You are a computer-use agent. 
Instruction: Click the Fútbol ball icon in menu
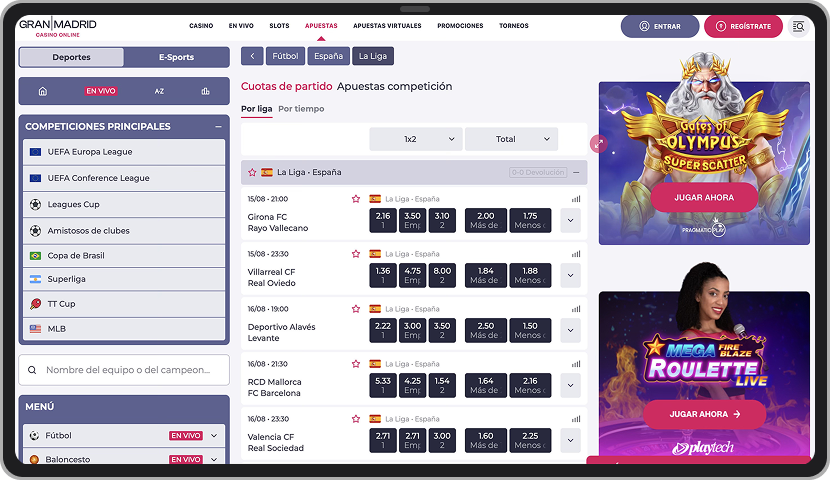(x=34, y=436)
